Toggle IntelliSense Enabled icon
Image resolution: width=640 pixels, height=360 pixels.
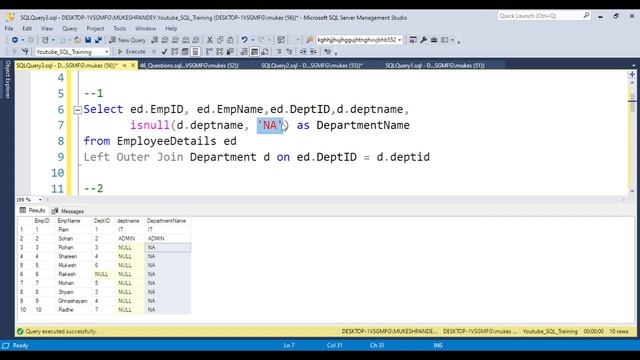click(x=195, y=52)
